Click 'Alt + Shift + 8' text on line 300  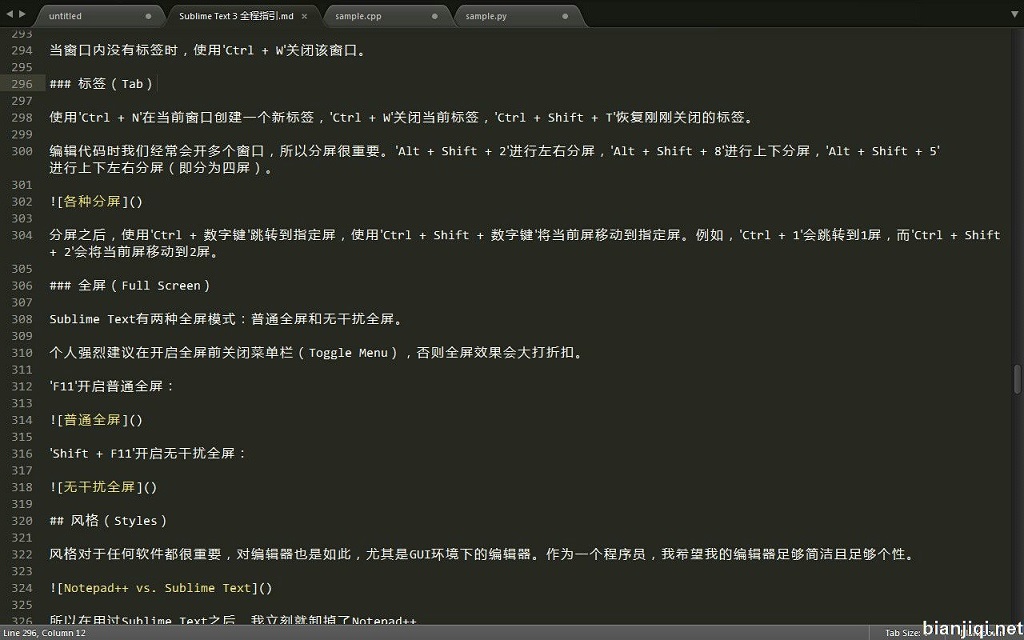point(667,152)
